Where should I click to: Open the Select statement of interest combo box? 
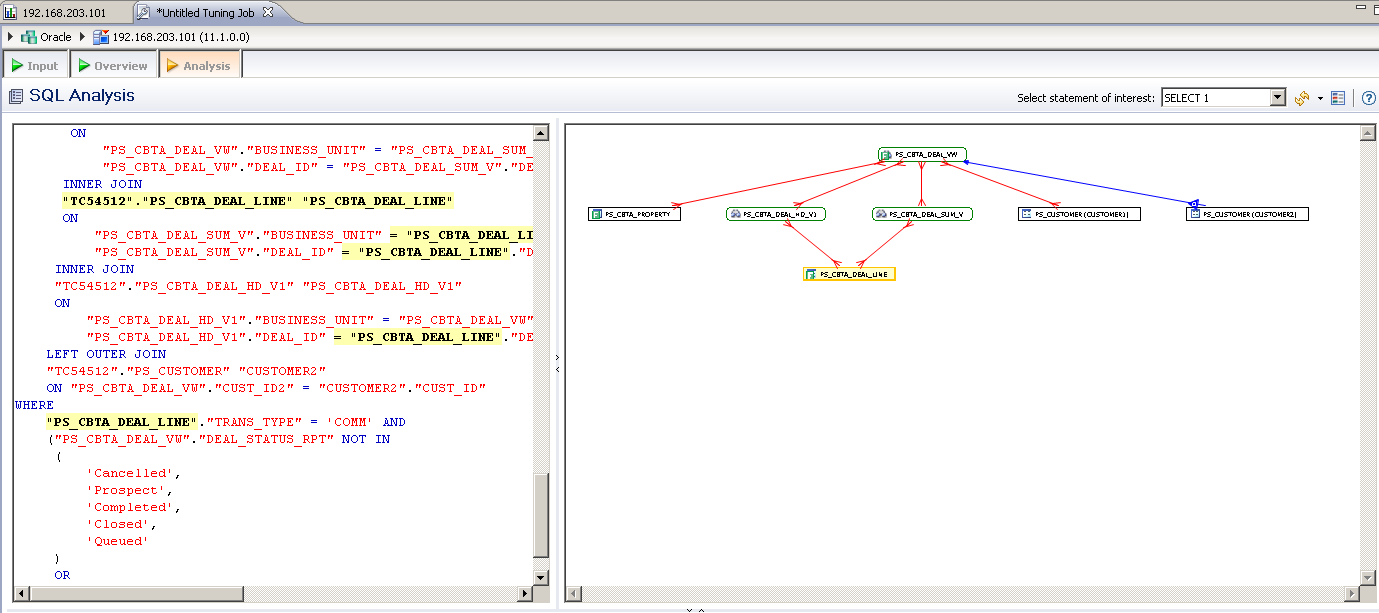pyautogui.click(x=1223, y=98)
